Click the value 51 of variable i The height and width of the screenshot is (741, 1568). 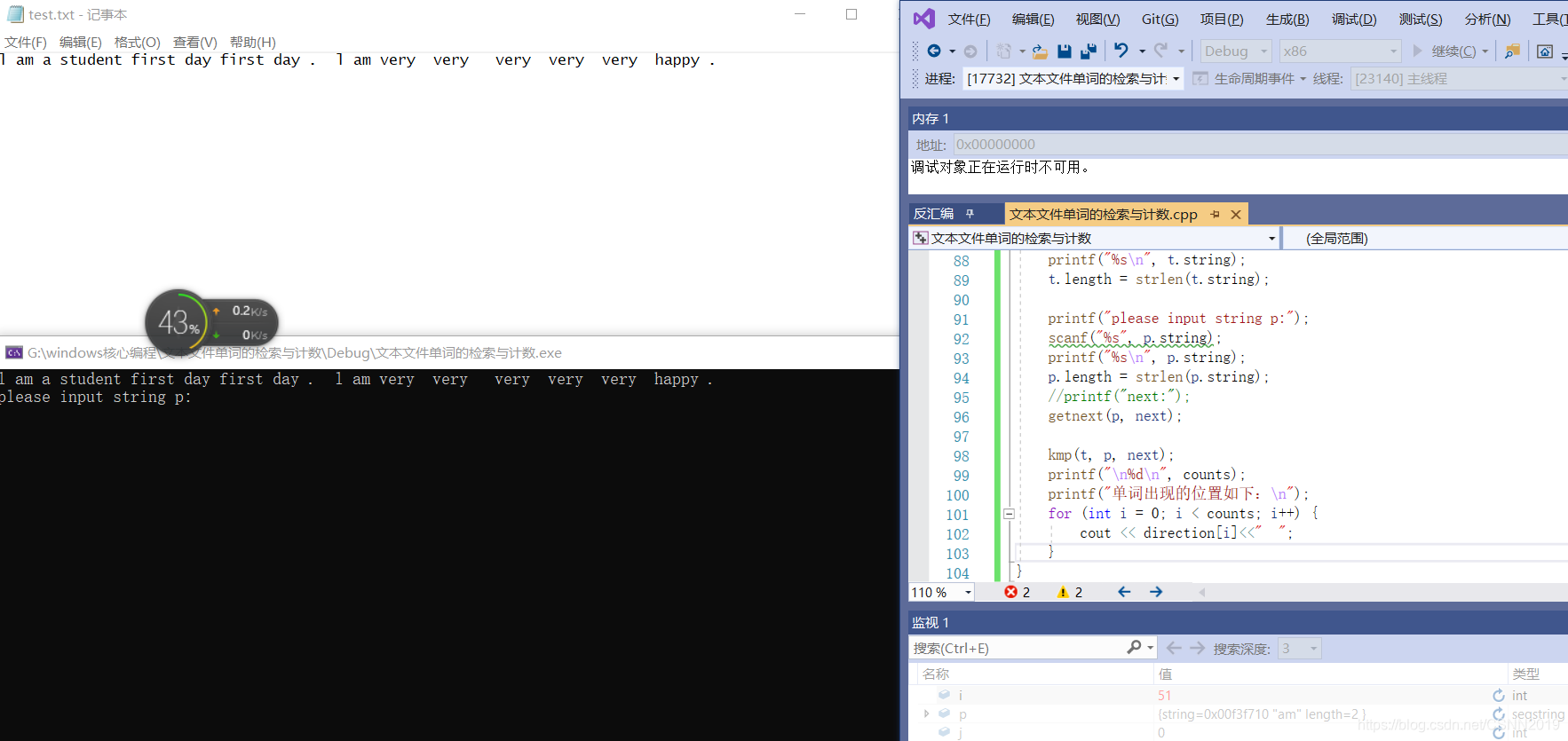click(x=1164, y=696)
